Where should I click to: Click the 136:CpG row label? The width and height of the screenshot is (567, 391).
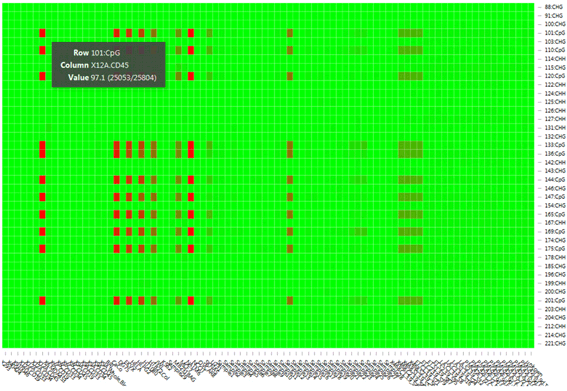tap(555, 154)
